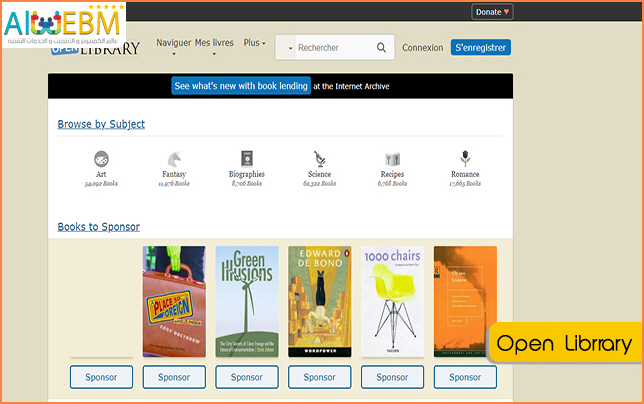
Task: Open the Green Illusions book cover
Action: click(247, 301)
